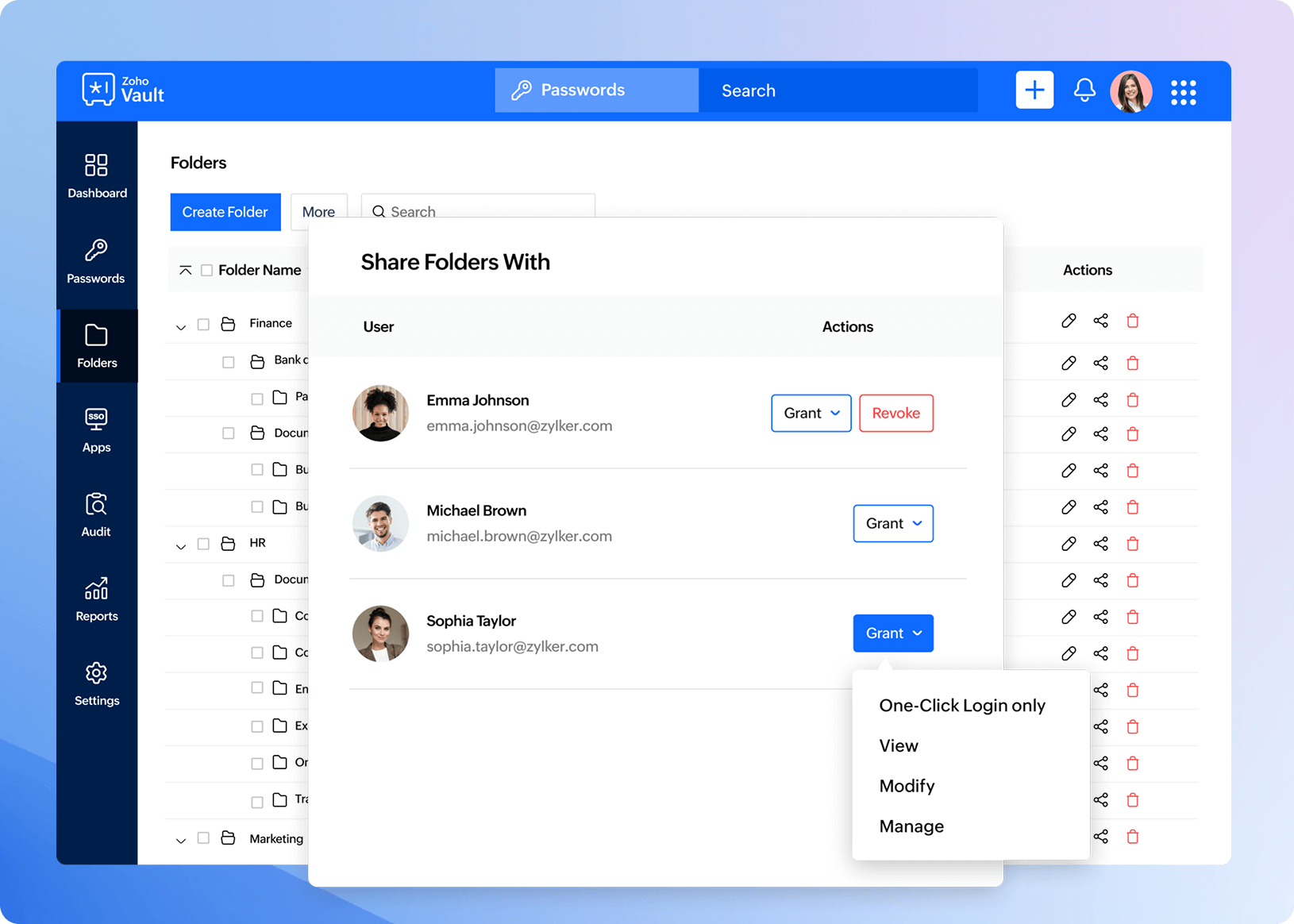
Task: Edit the Finance folder with the pencil icon
Action: (x=1069, y=320)
